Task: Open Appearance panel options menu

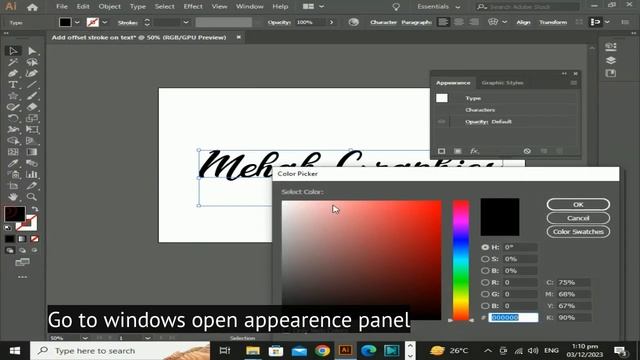Action: (x=573, y=83)
